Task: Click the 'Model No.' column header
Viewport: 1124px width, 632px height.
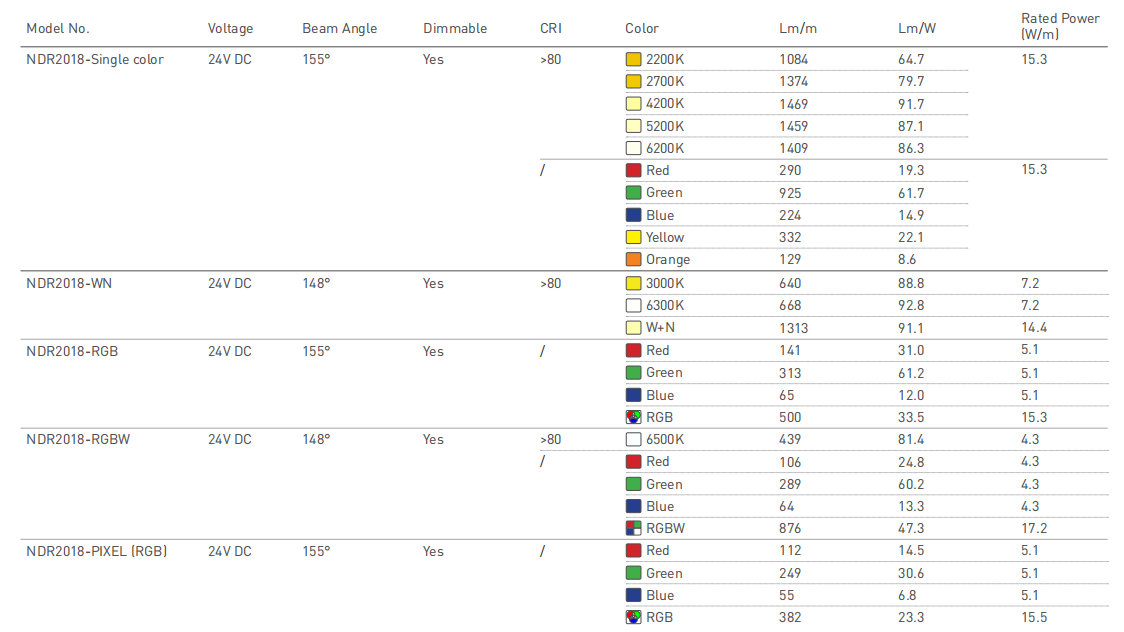Action: [x=58, y=29]
